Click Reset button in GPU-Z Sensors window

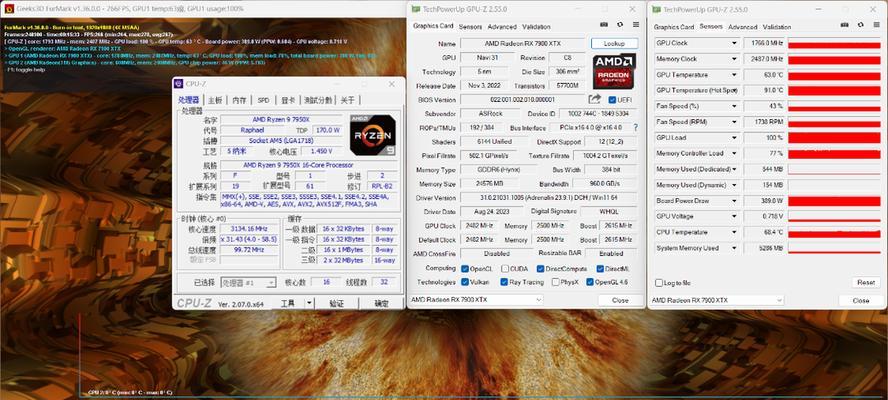pos(865,283)
